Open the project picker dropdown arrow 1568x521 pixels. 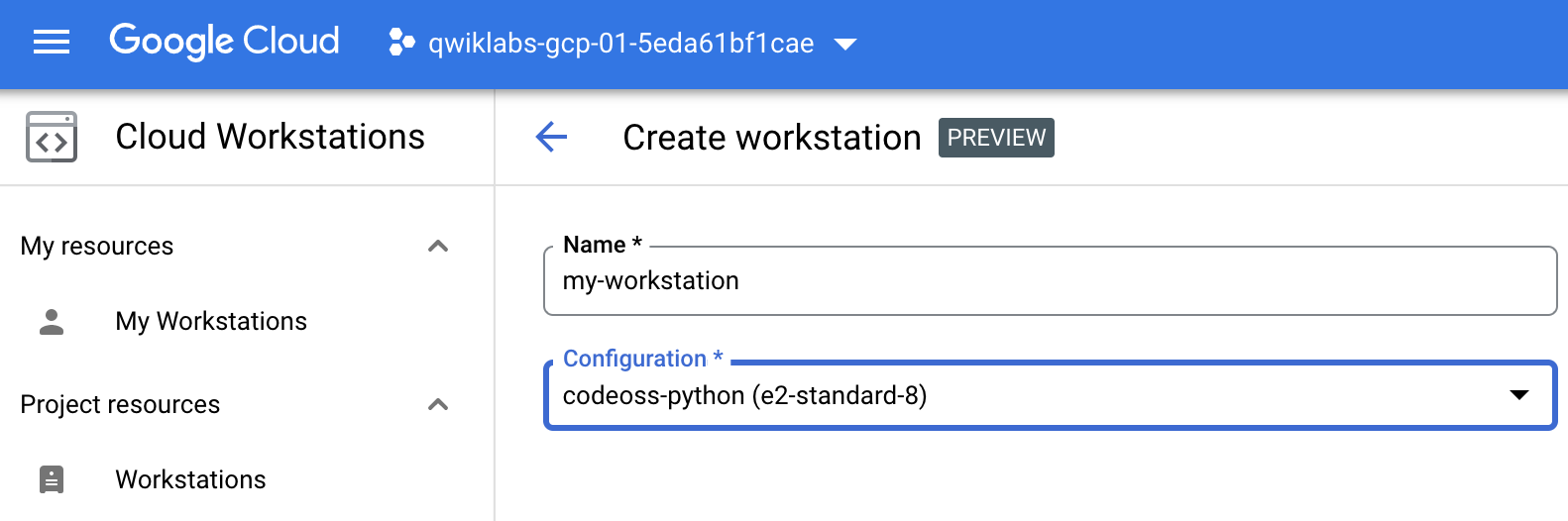click(845, 44)
